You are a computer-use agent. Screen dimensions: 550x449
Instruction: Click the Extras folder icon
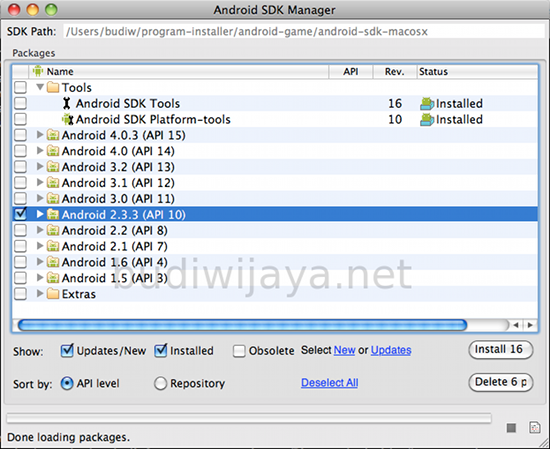point(53,294)
